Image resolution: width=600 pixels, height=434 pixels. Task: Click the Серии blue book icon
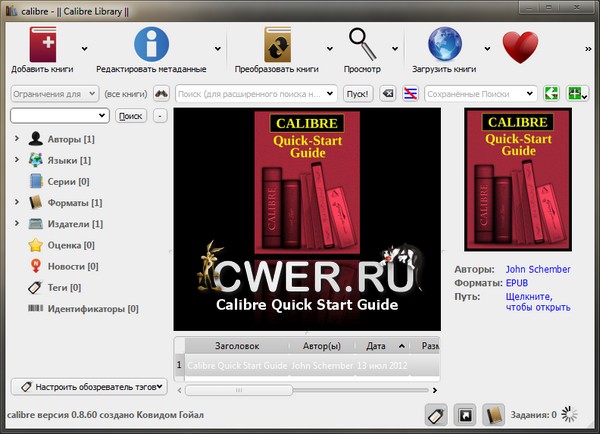click(36, 181)
